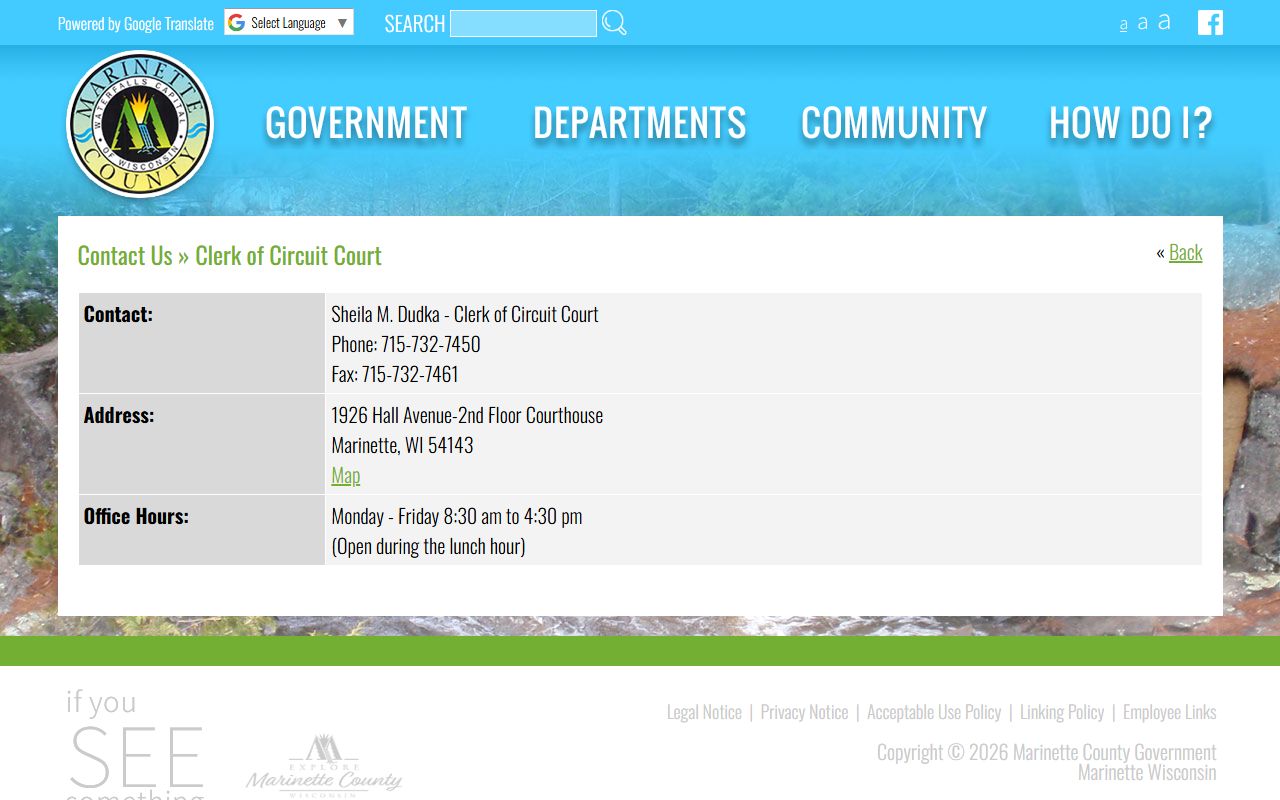
Task: Click the 'Monday - Friday 8:30 am to 4:30 pm' text
Action: coord(456,516)
